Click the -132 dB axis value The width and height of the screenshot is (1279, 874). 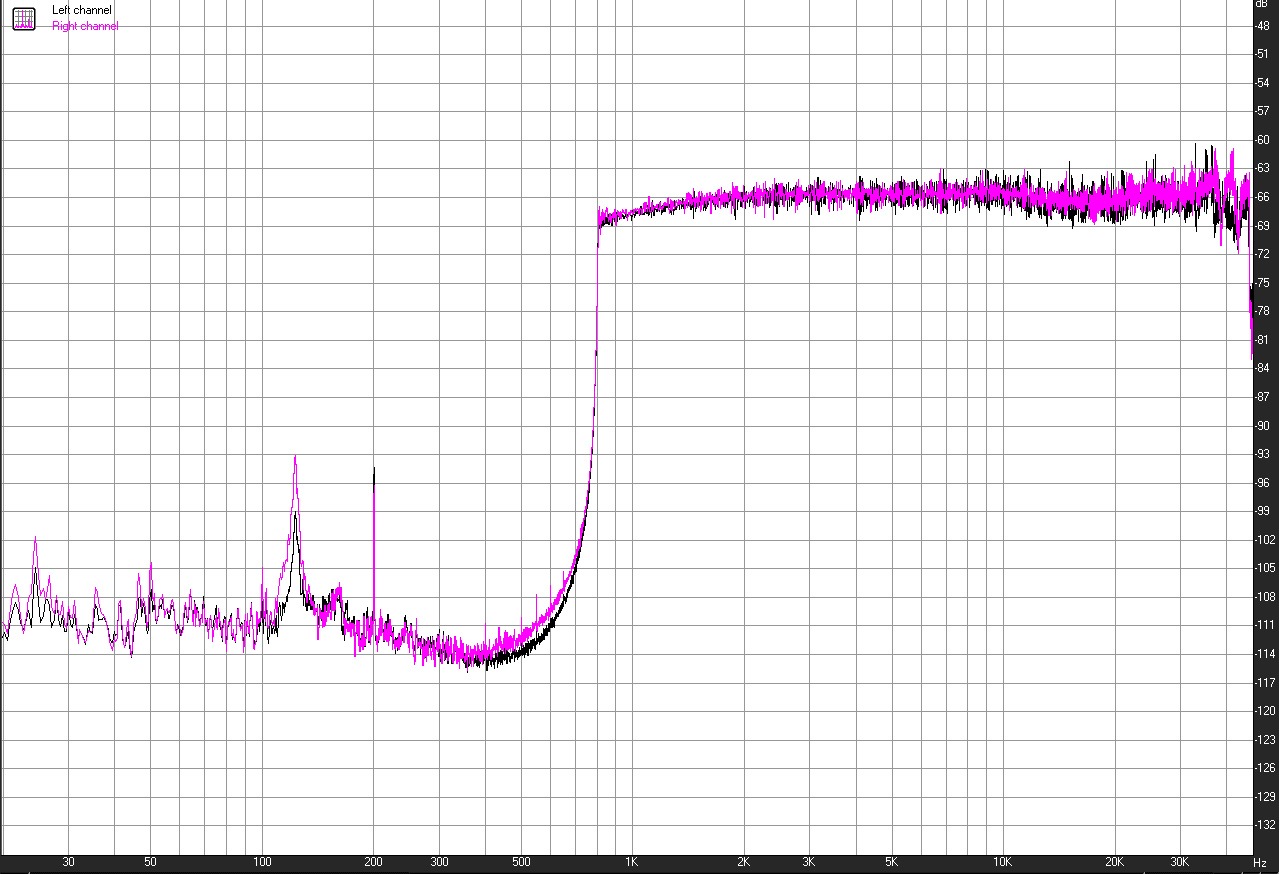pos(1265,824)
